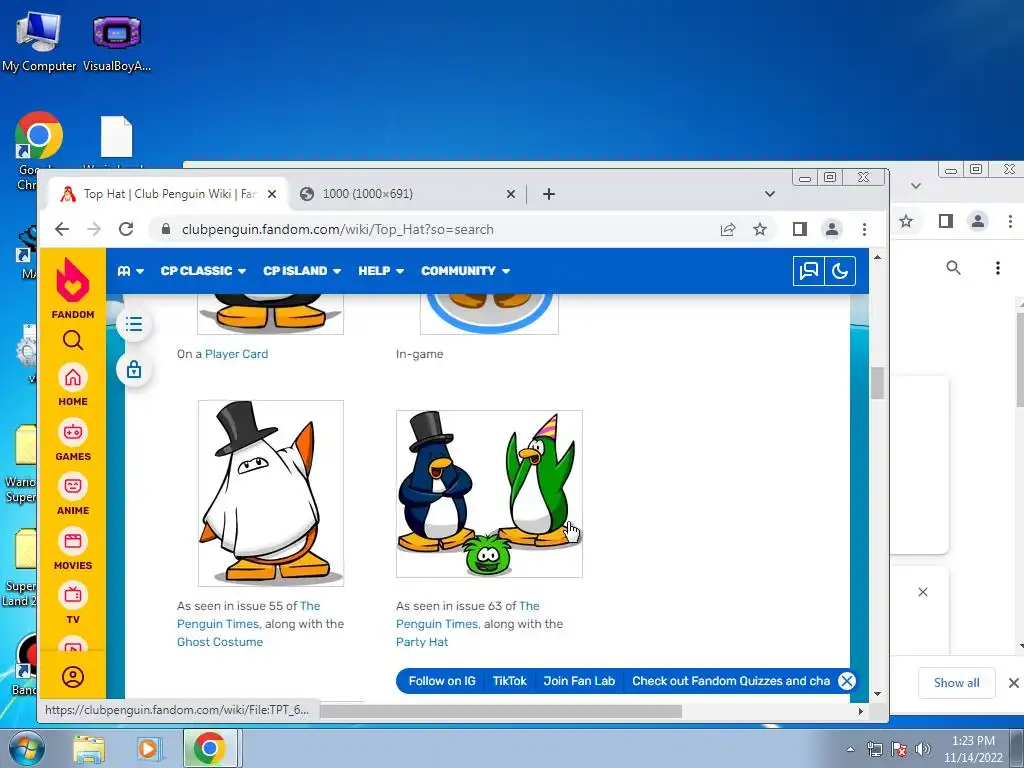Screen dimensions: 1024x768
Task: Select the Top Hat Club Penguin Wiki tab
Action: [x=168, y=194]
